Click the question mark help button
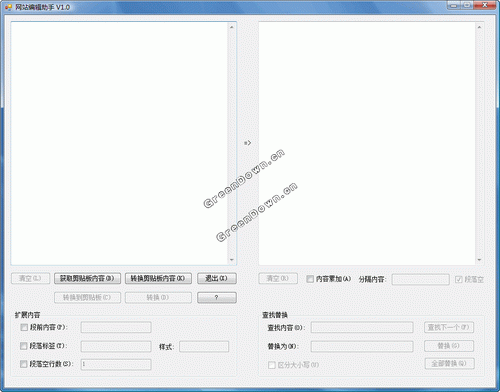This screenshot has width=500, height=392. (217, 297)
